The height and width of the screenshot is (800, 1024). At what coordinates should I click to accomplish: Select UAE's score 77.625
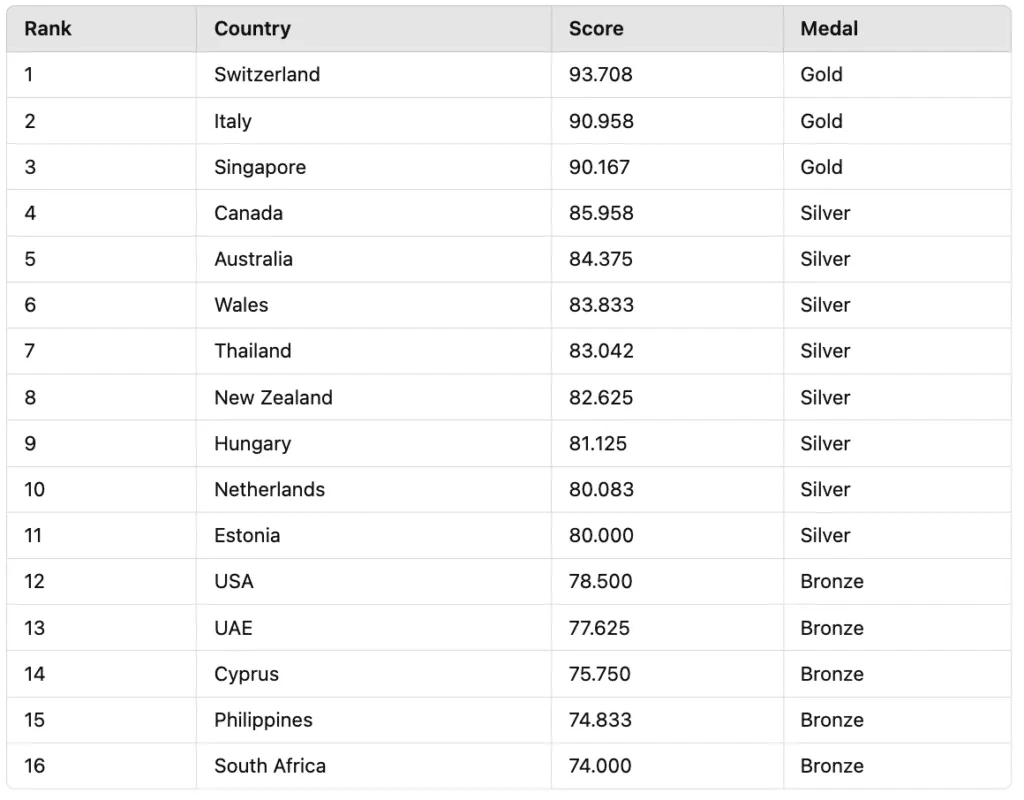pos(599,628)
